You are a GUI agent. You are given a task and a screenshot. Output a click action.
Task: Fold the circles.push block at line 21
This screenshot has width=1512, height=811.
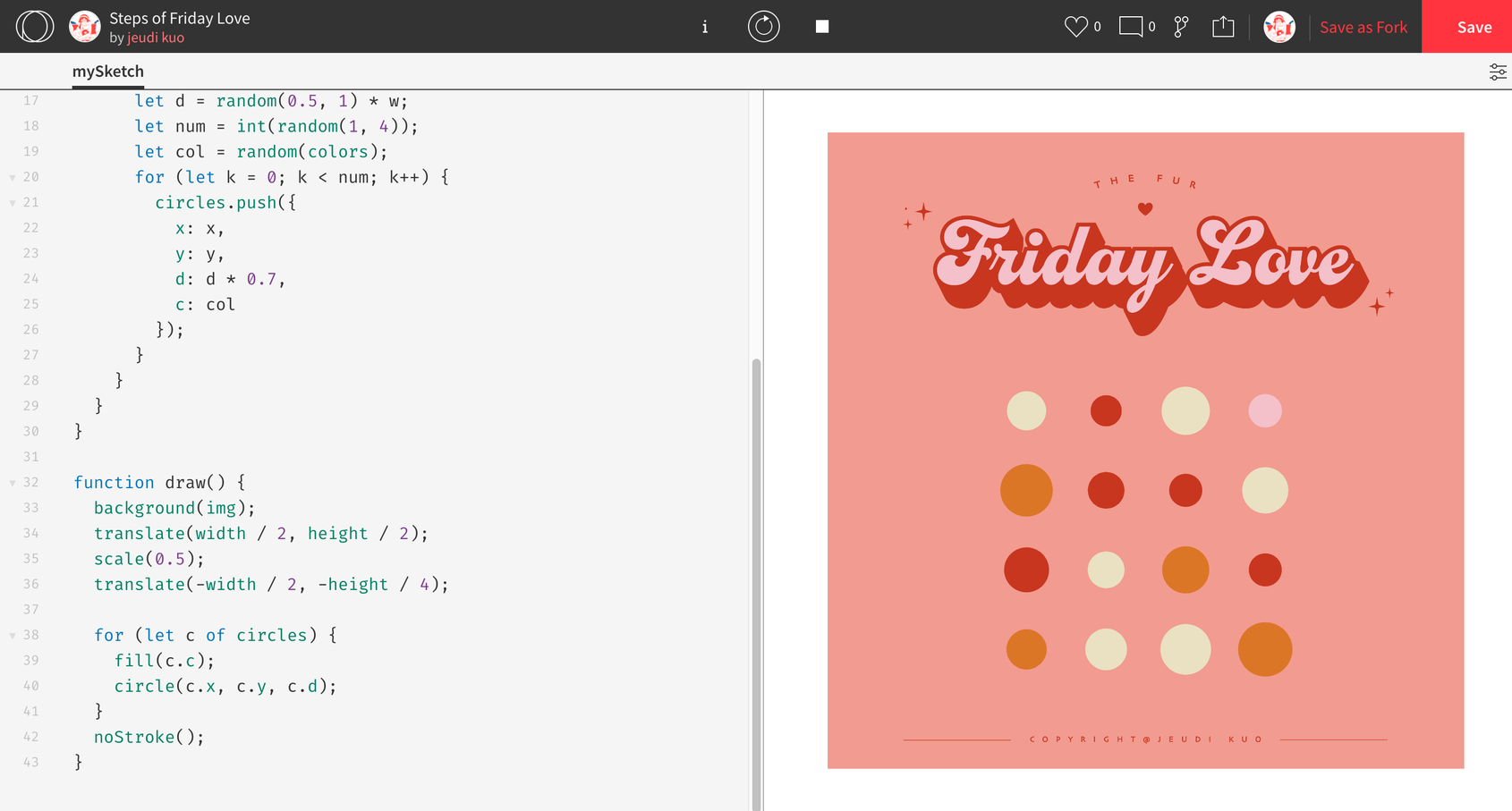coord(13,203)
